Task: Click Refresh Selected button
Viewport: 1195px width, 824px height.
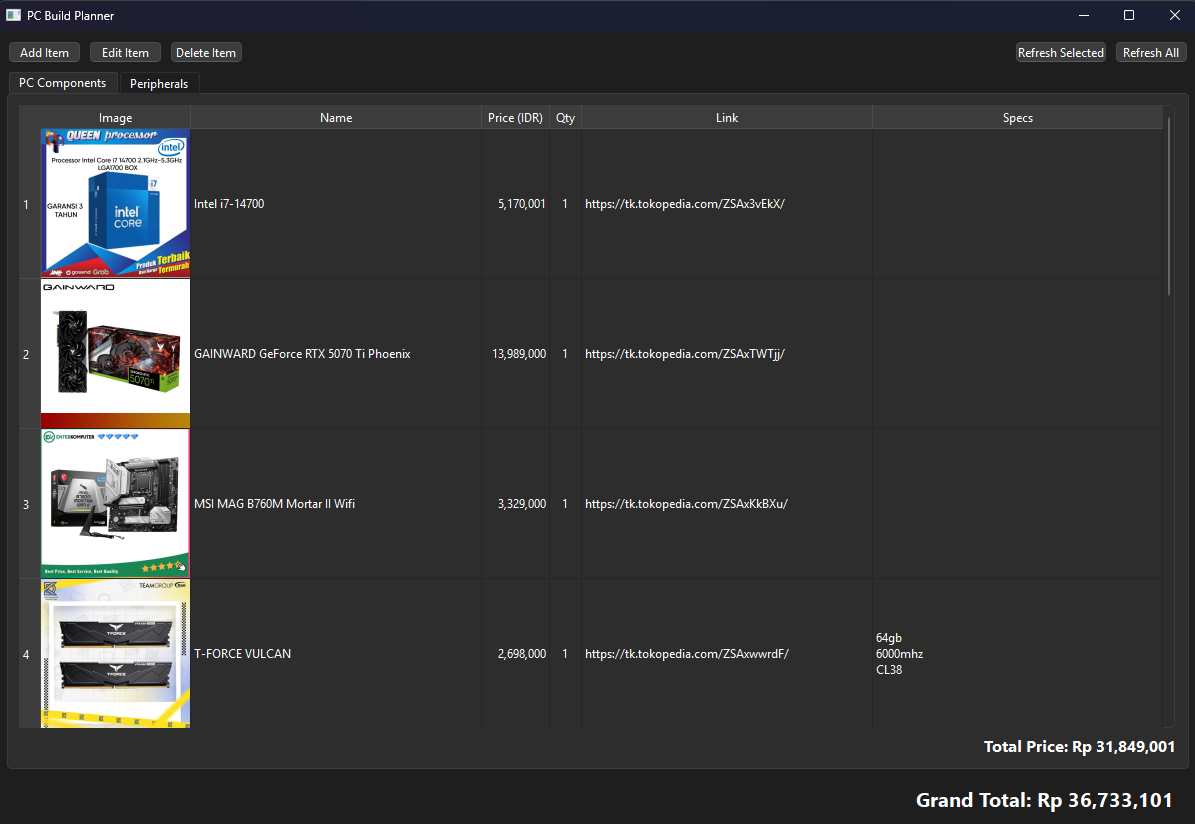Action: point(1060,53)
